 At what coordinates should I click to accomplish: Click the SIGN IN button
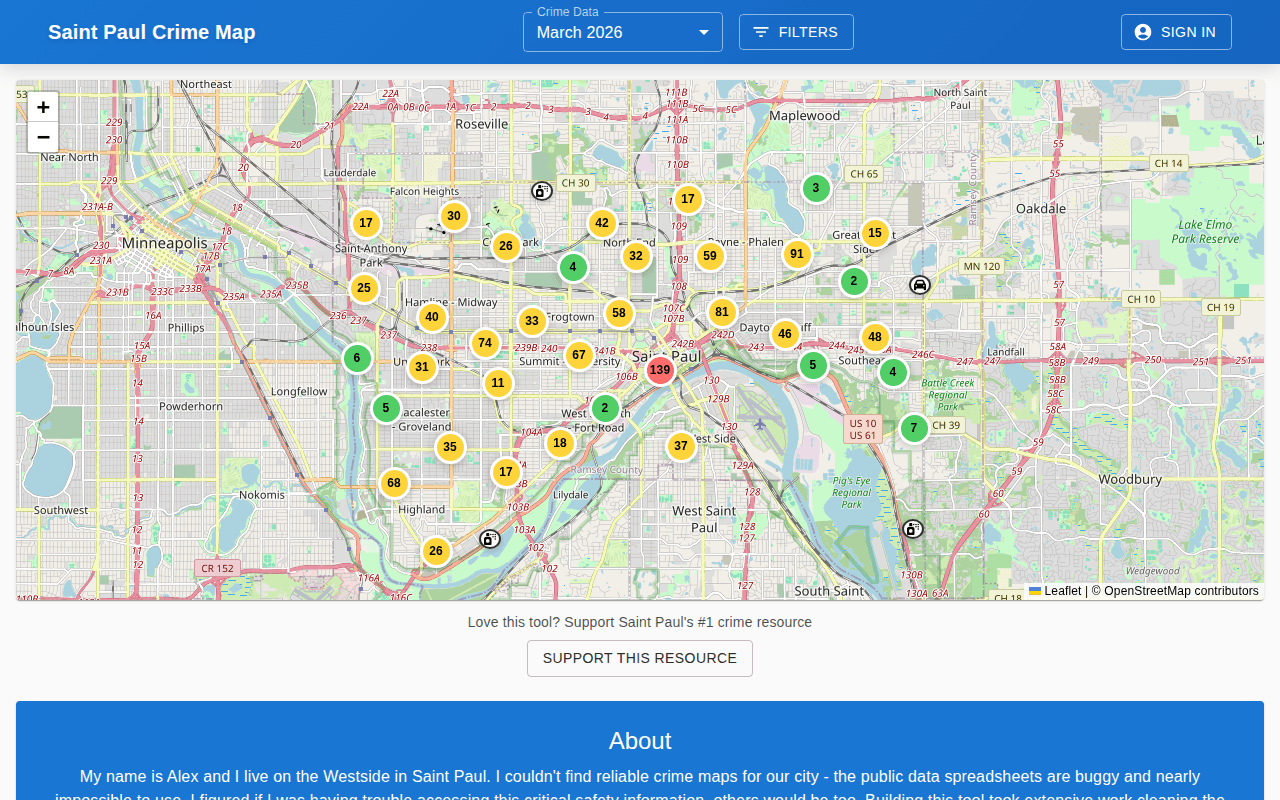click(x=1176, y=31)
